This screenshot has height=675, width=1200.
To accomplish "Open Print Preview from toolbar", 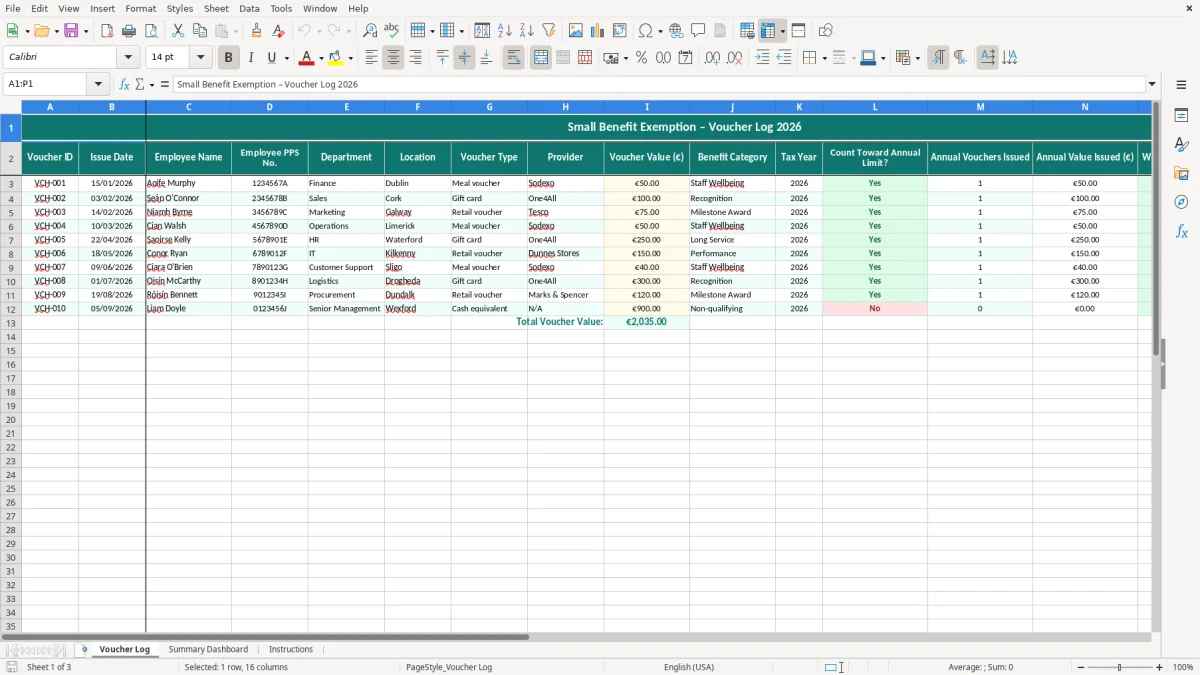I will coord(151,31).
